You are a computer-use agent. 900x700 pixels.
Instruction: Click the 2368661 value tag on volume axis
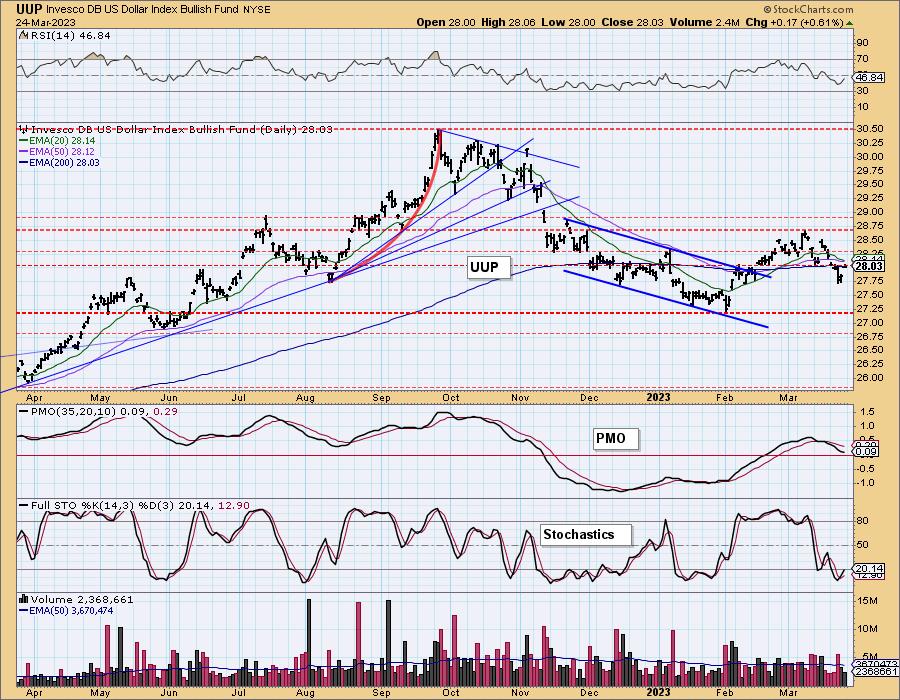(876, 671)
